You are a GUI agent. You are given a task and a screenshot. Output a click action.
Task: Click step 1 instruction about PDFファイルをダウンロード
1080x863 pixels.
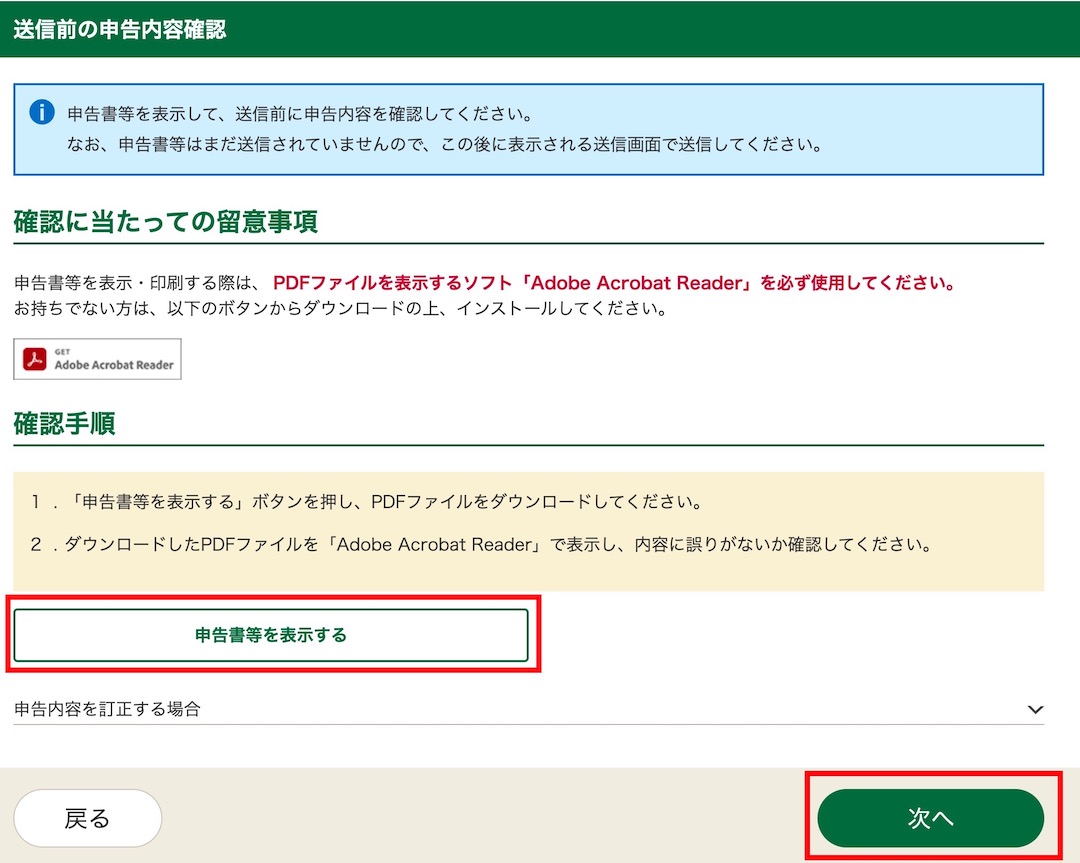coord(366,501)
